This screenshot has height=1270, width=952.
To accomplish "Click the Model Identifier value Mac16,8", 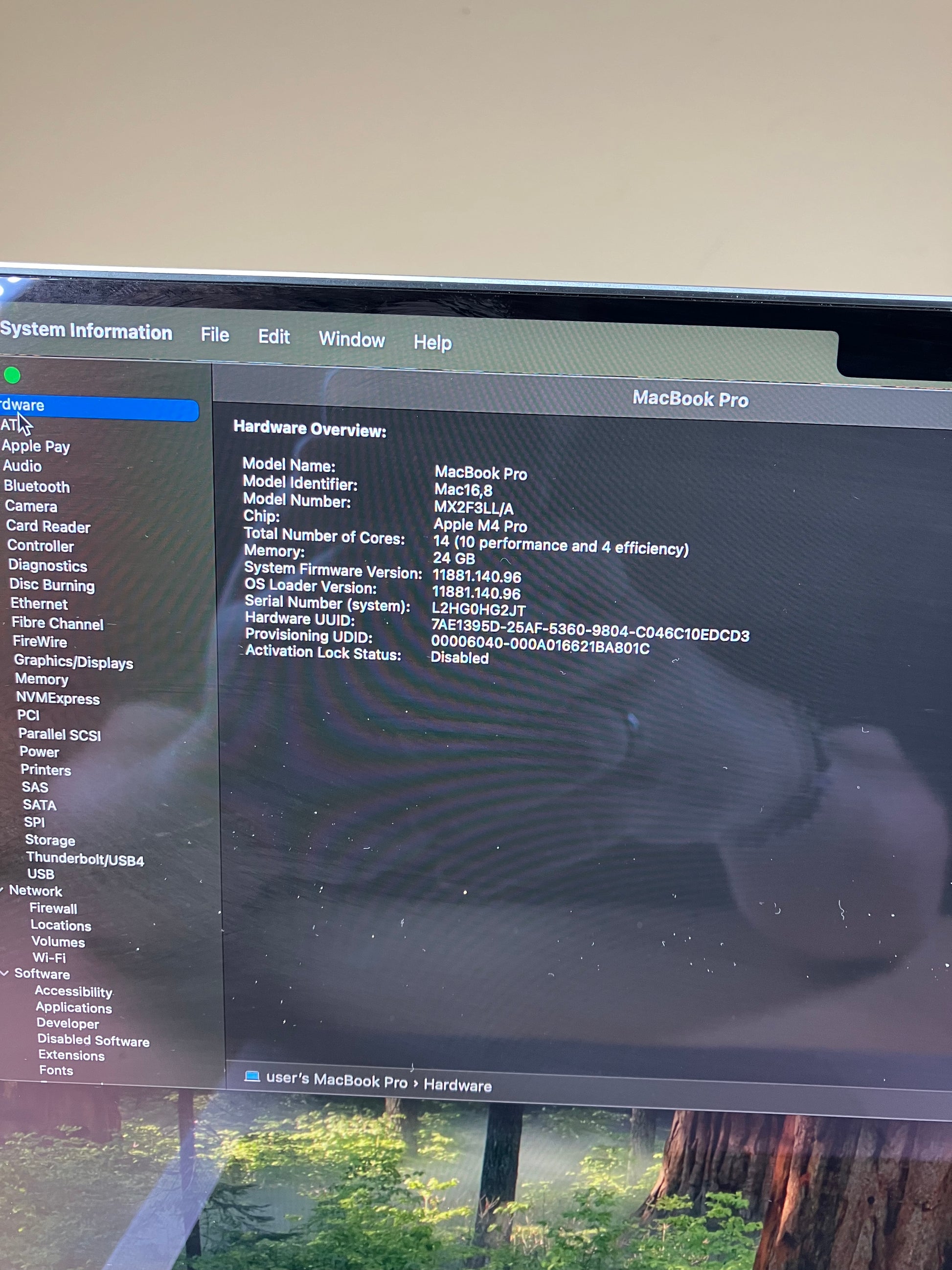I will 464,490.
